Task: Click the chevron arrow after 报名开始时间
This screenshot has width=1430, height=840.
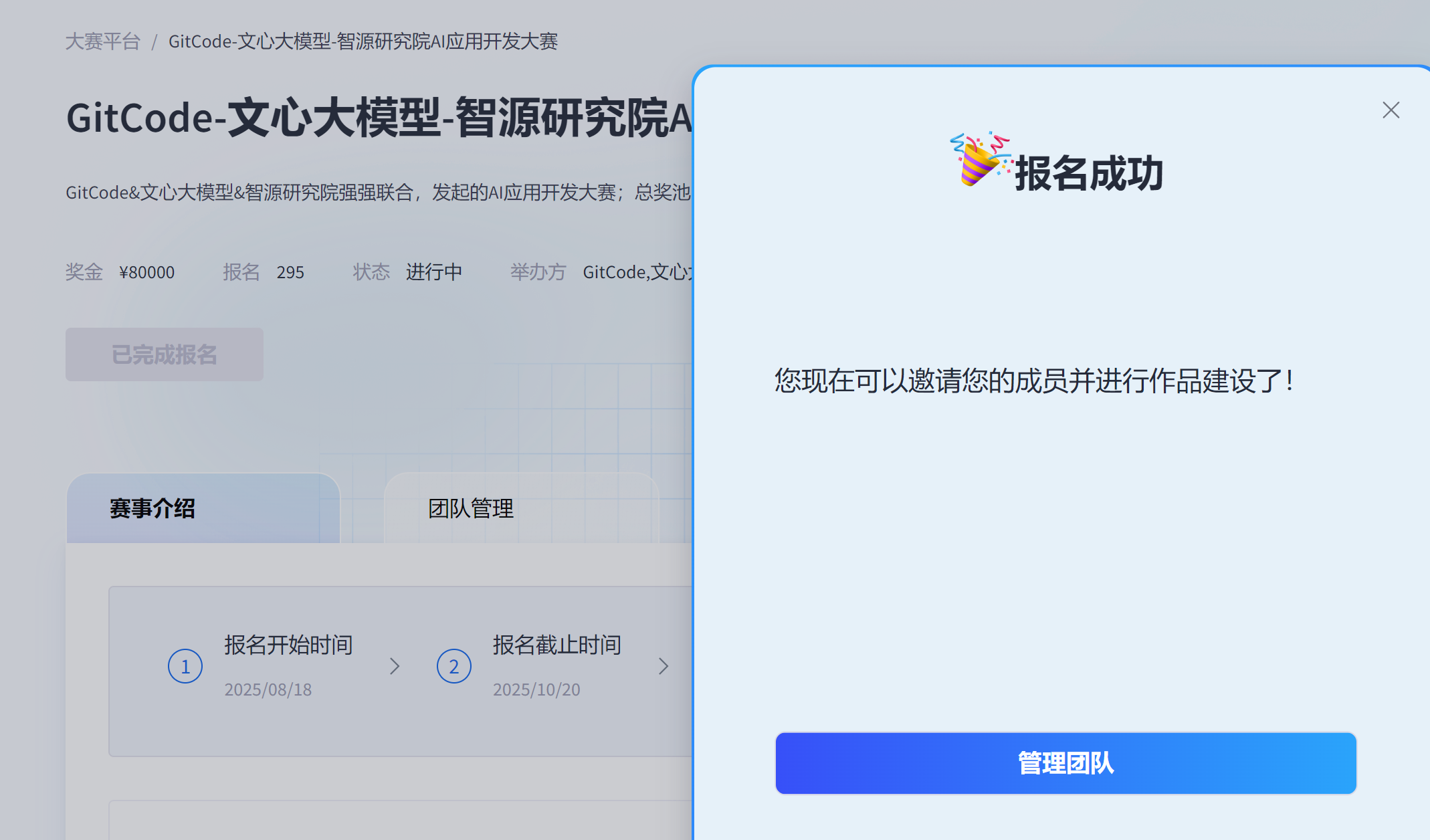Action: [x=395, y=666]
